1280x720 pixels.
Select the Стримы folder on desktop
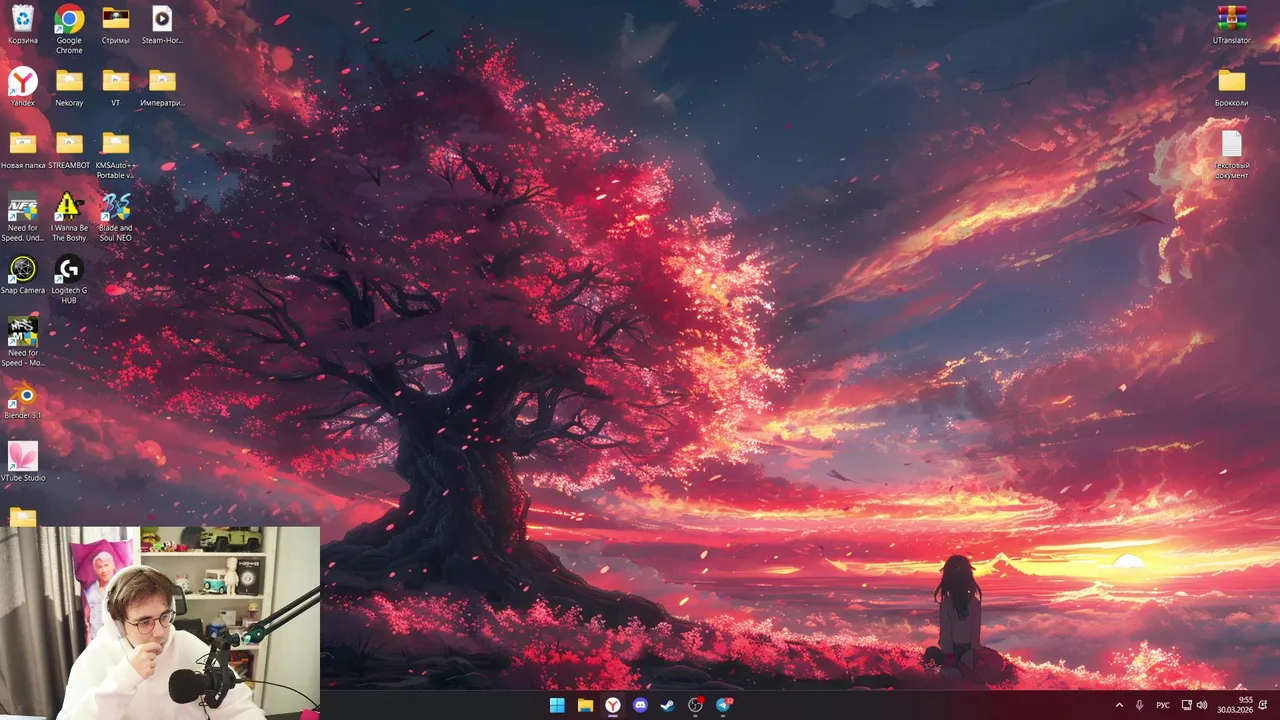click(x=116, y=25)
